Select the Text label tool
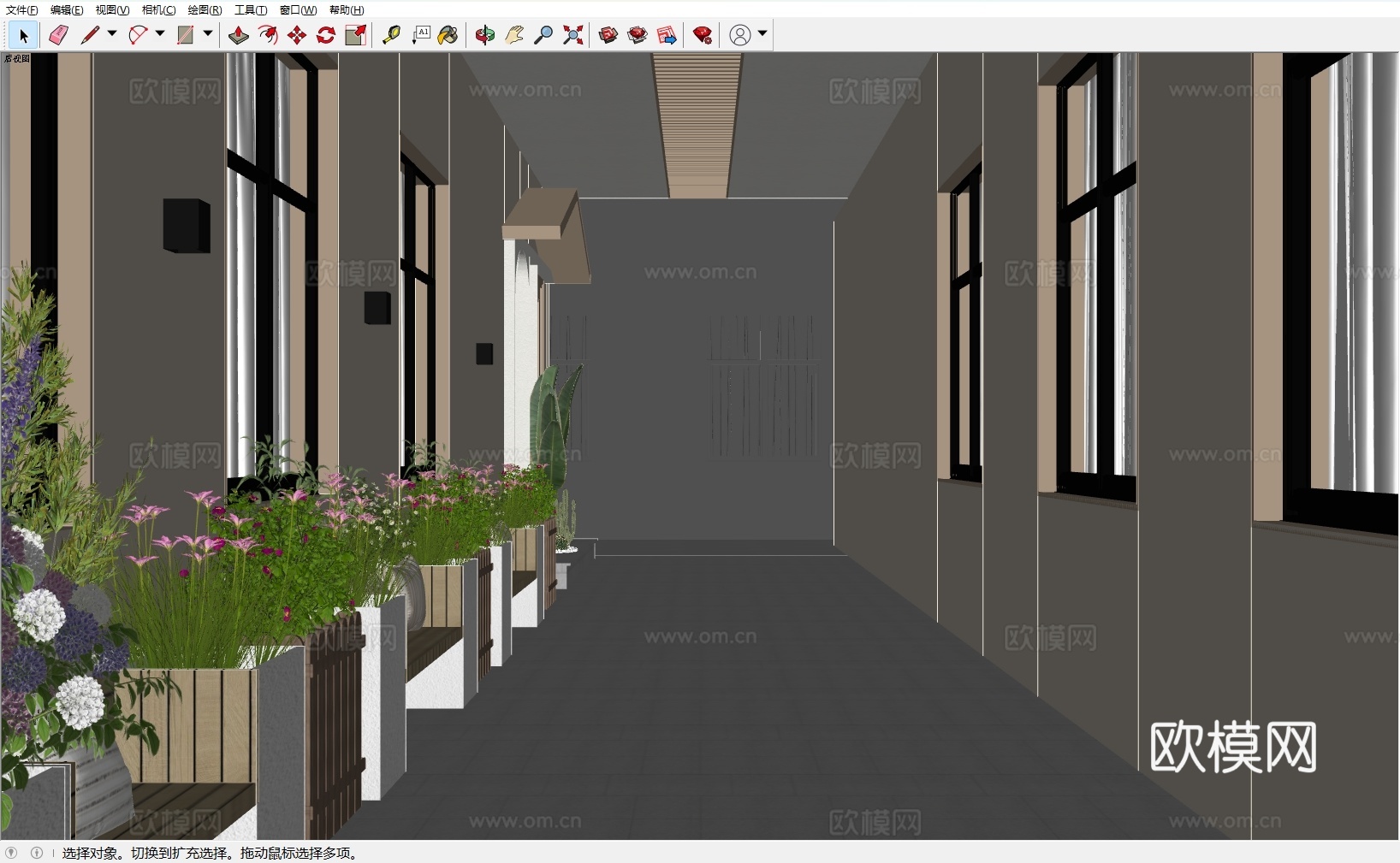 (420, 35)
